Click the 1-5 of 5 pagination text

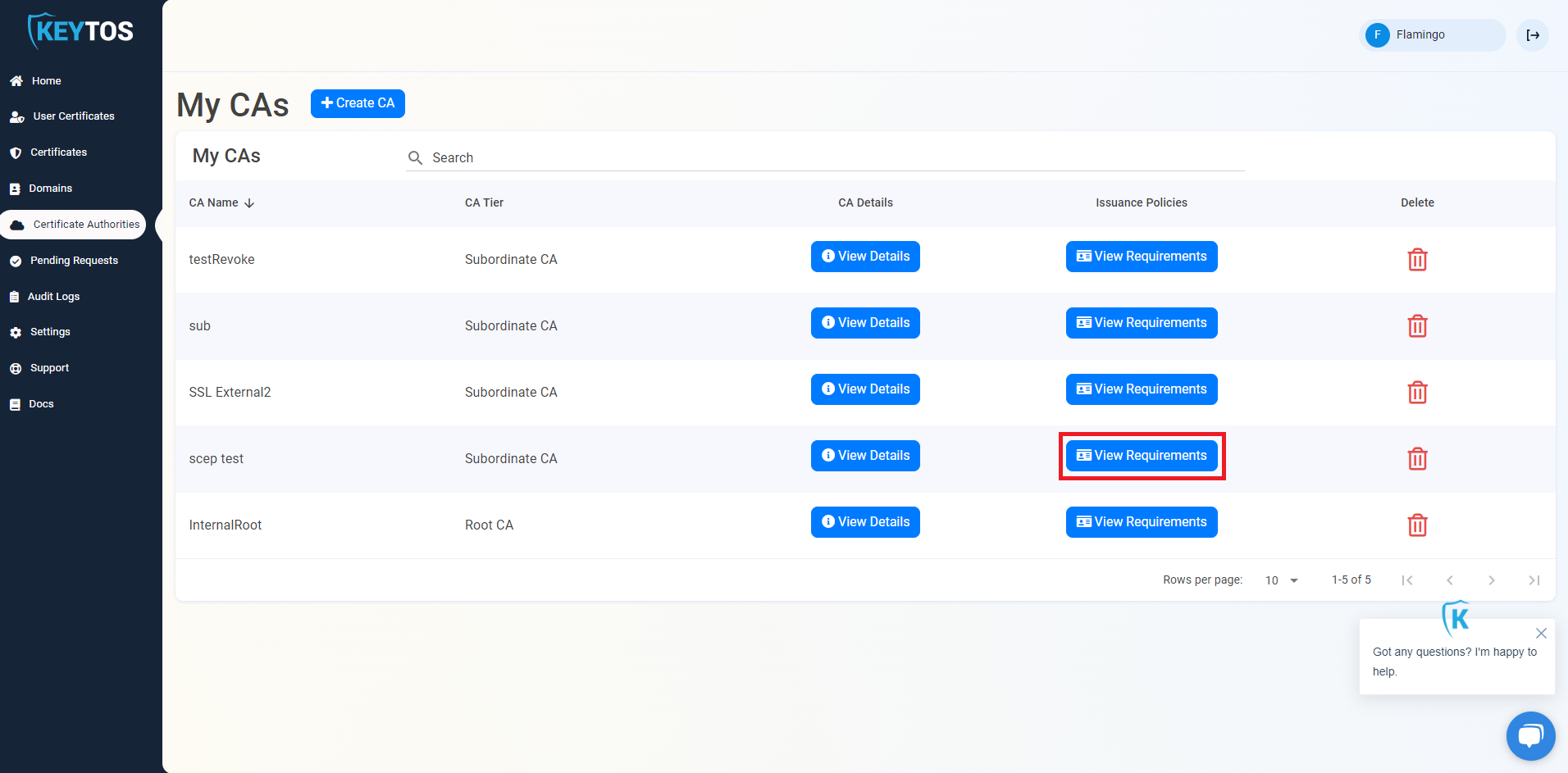pos(1351,580)
